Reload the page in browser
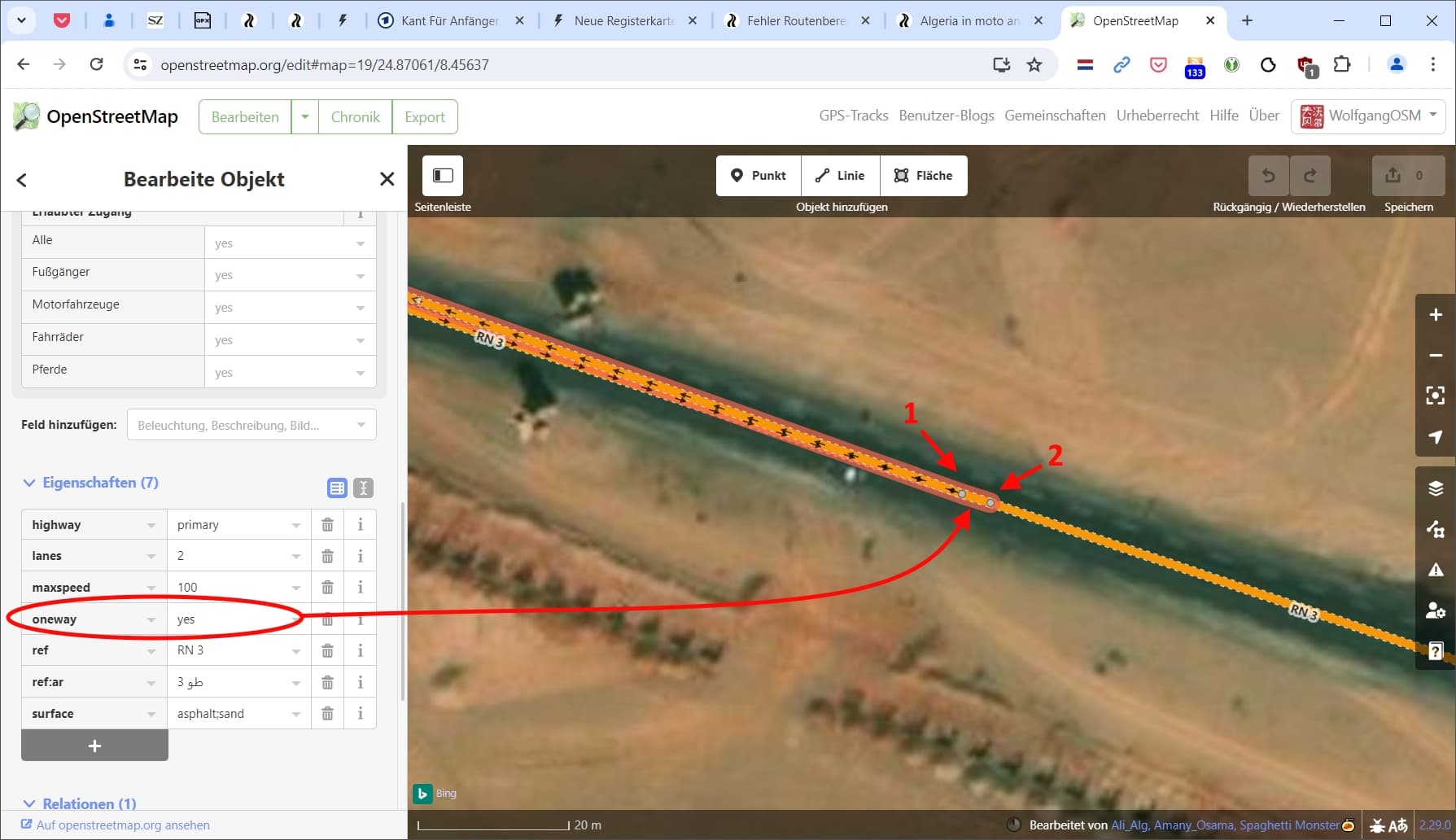Viewport: 1456px width, 840px height. click(96, 64)
